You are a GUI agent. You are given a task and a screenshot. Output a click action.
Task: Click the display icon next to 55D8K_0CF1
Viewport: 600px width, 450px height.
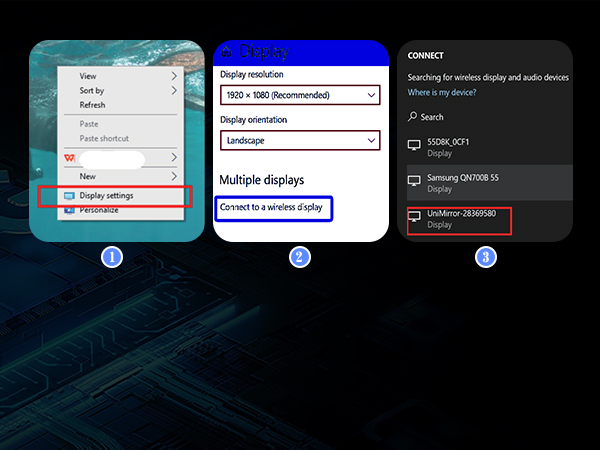click(414, 146)
